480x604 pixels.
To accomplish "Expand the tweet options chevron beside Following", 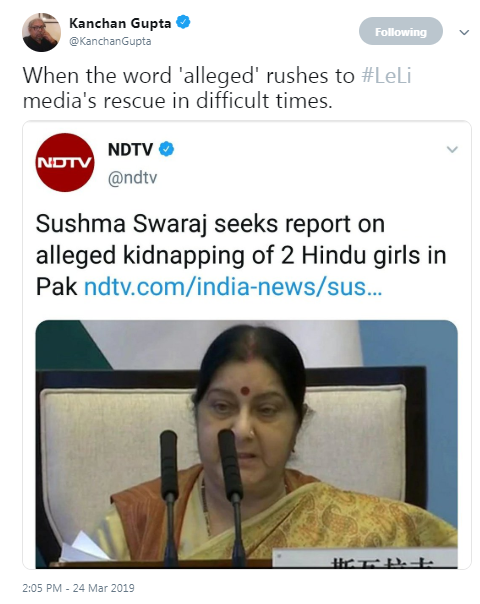I will tap(464, 32).
